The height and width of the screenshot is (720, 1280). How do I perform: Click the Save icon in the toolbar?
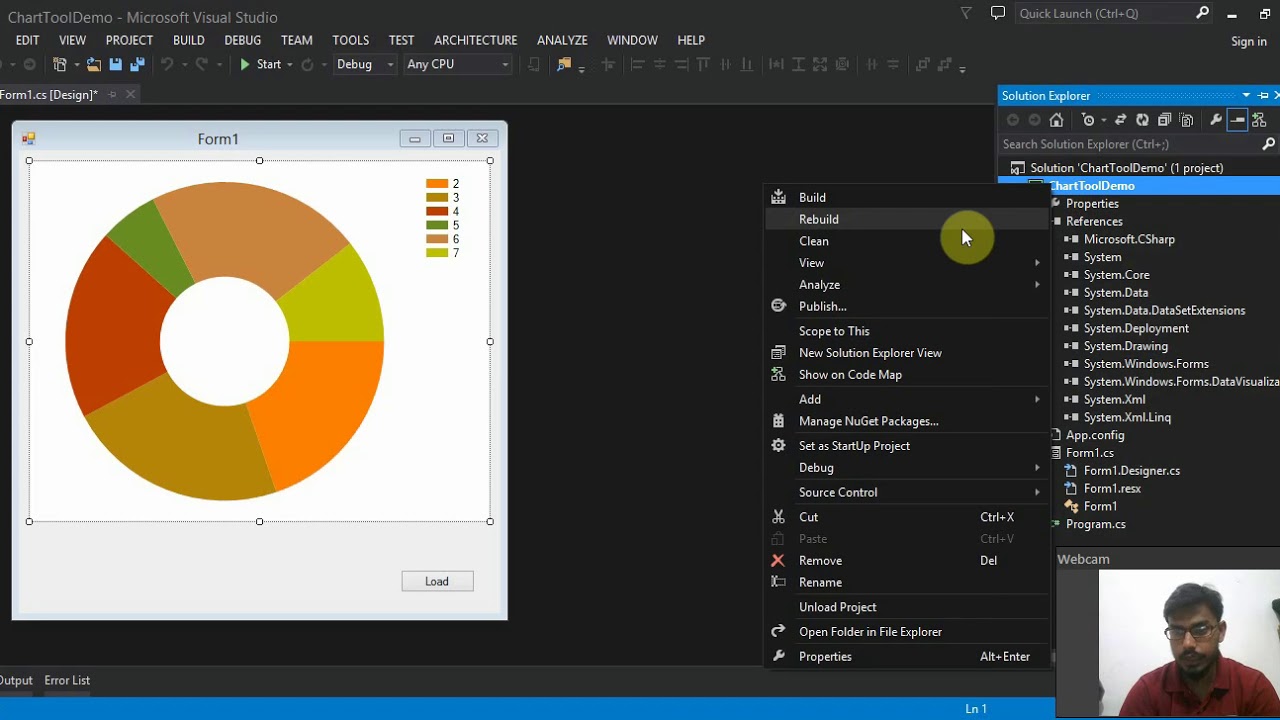115,64
